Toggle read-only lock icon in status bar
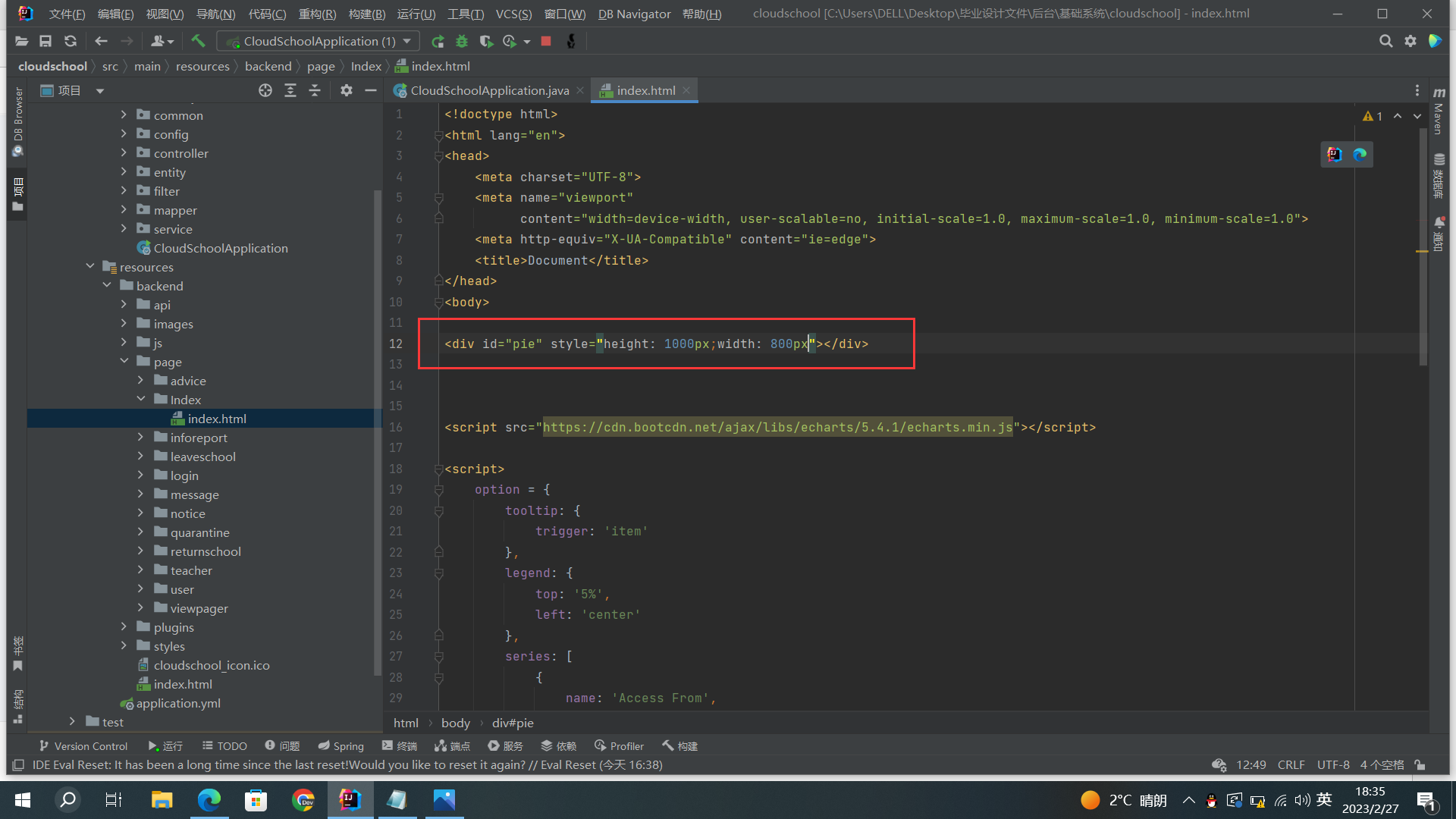Screen dimensions: 1456x819 coord(1420,765)
